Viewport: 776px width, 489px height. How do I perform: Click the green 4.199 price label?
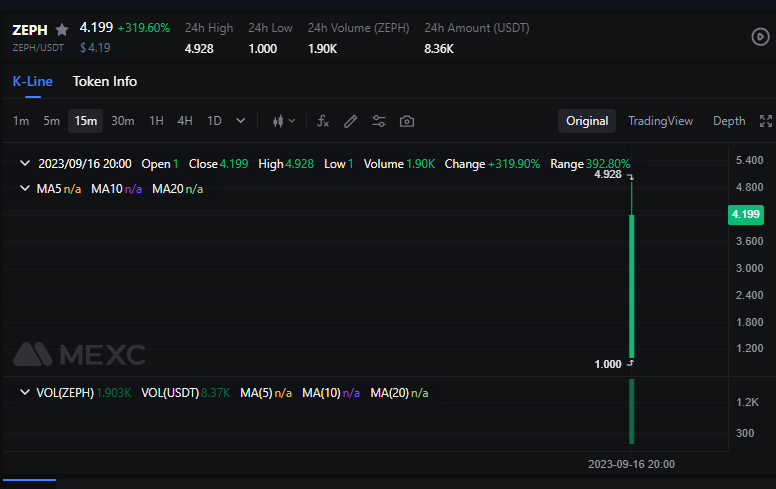coord(746,214)
